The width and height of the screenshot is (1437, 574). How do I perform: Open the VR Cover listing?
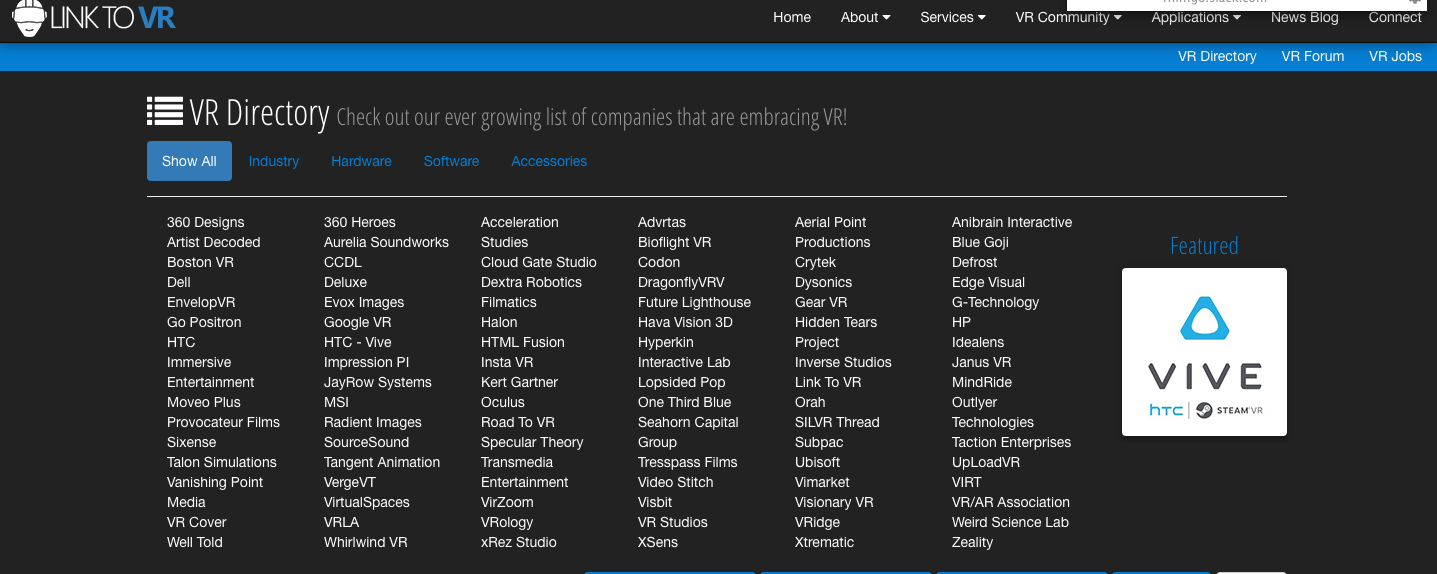[x=197, y=522]
